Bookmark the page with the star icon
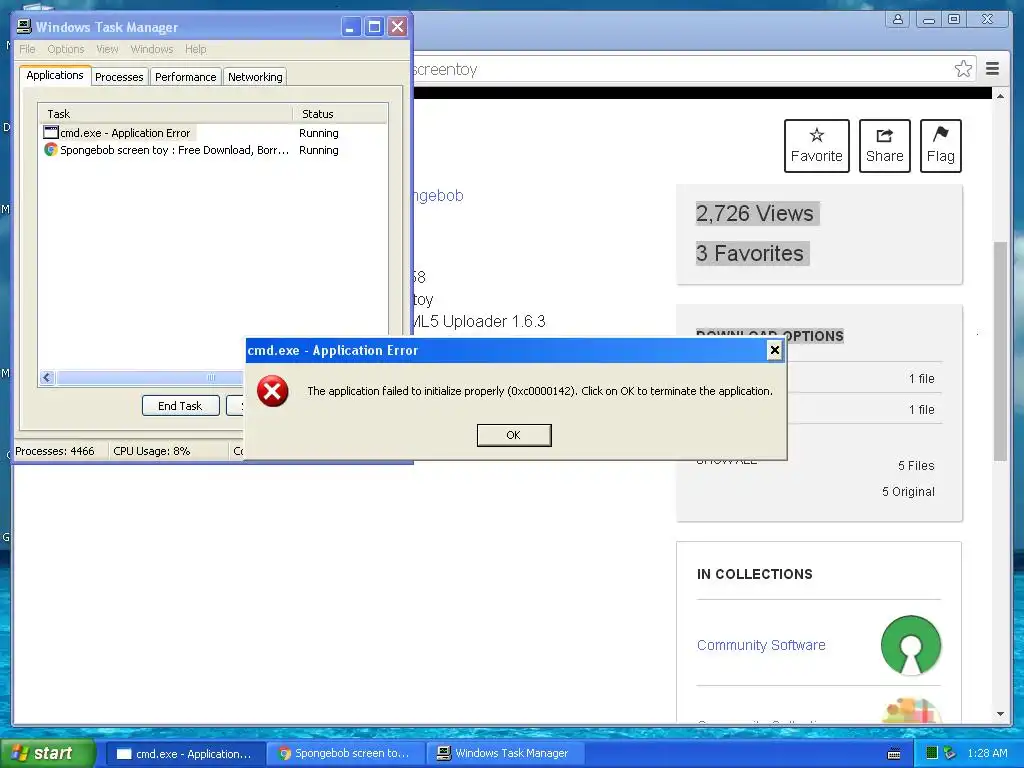This screenshot has width=1024, height=768. pyautogui.click(x=963, y=69)
